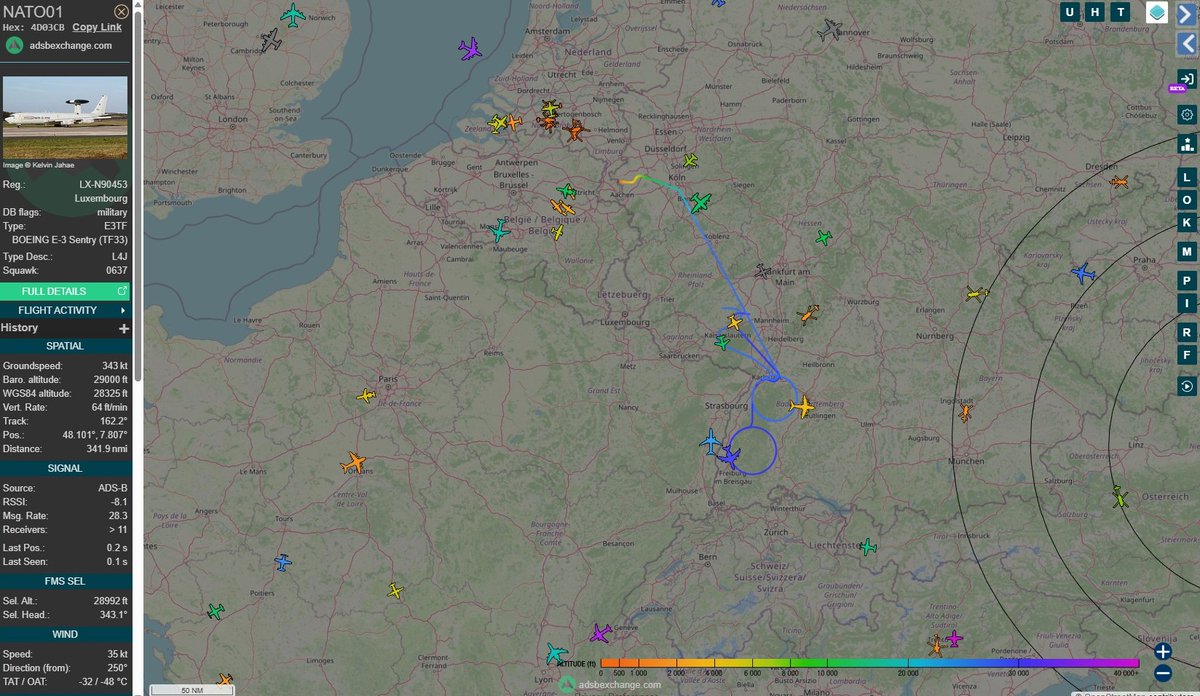Zoom in with the plus button

1163,651
